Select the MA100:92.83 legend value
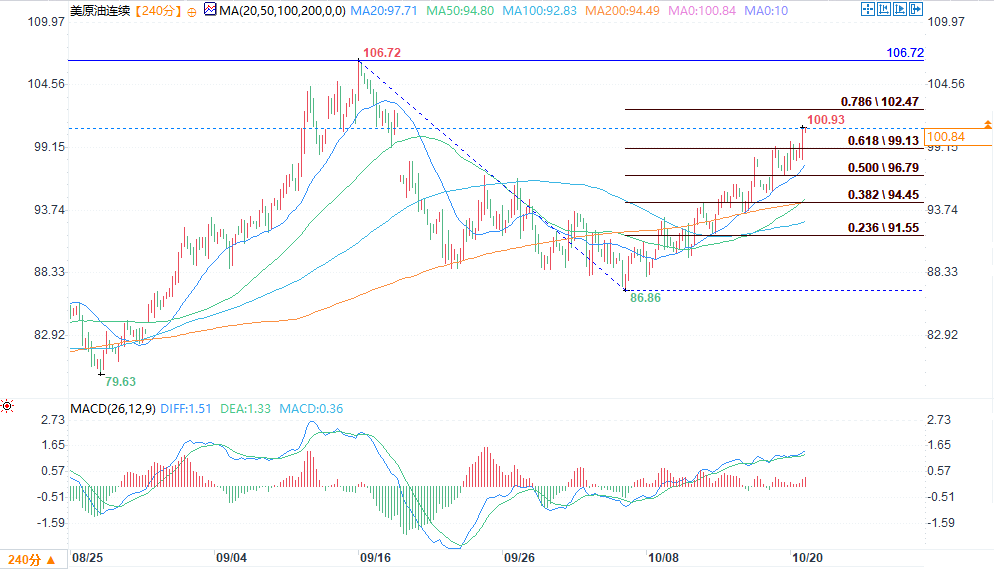The height and width of the screenshot is (569, 994). tap(539, 11)
